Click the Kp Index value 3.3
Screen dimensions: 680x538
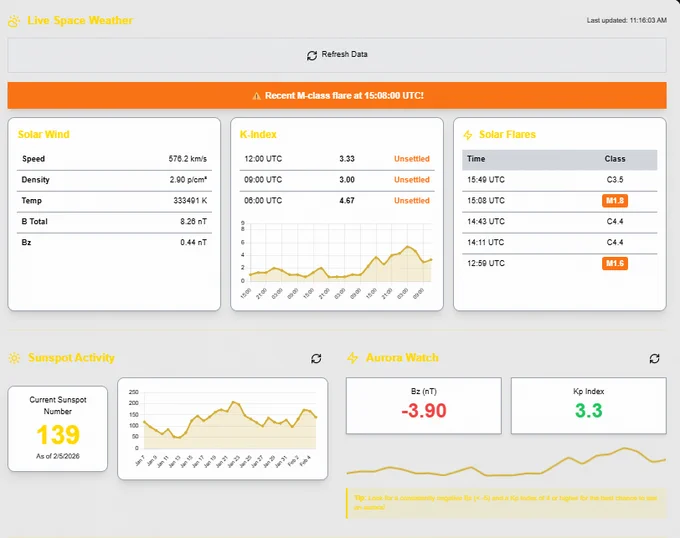point(588,411)
